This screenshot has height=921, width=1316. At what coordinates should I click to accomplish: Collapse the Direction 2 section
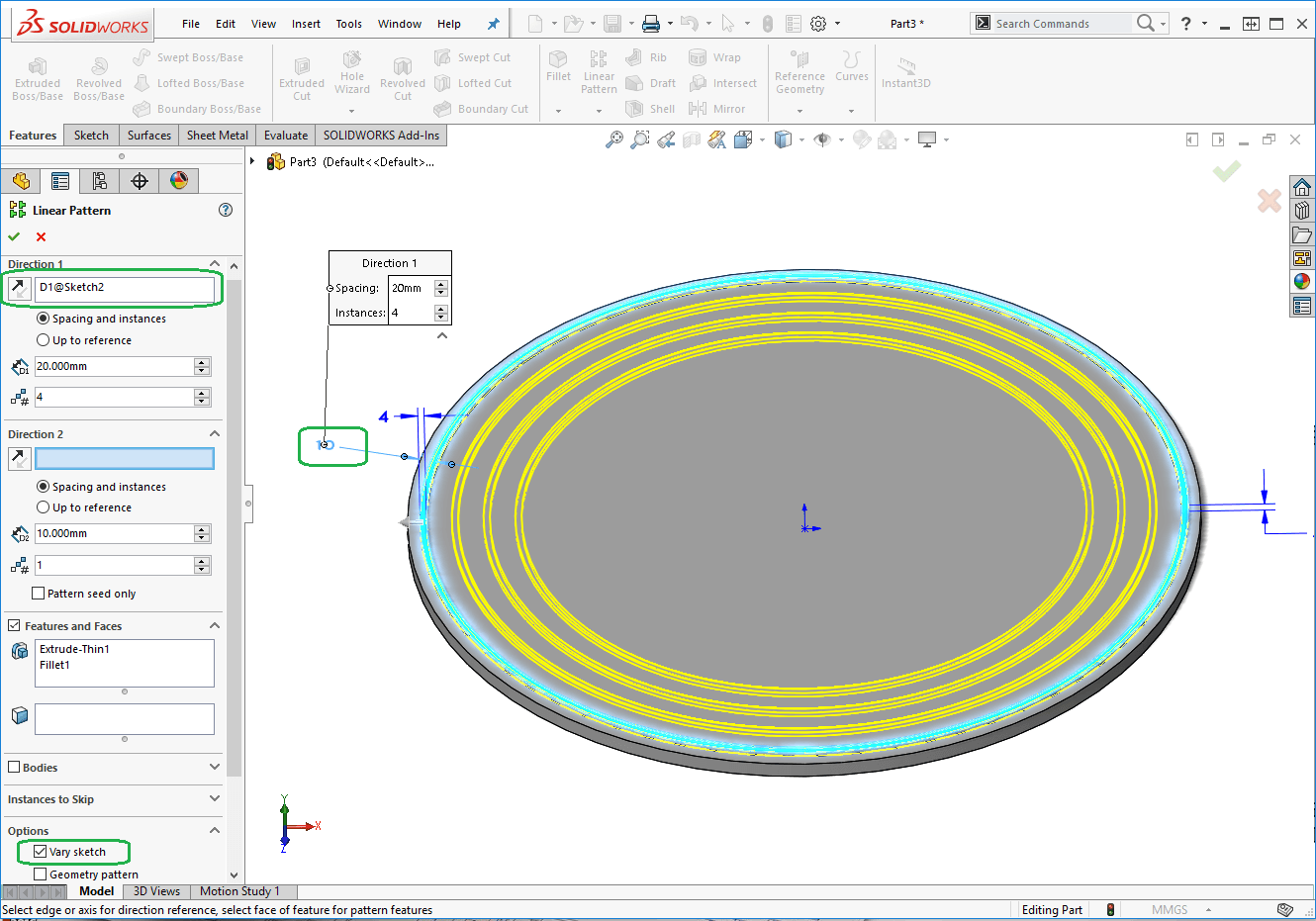point(215,434)
